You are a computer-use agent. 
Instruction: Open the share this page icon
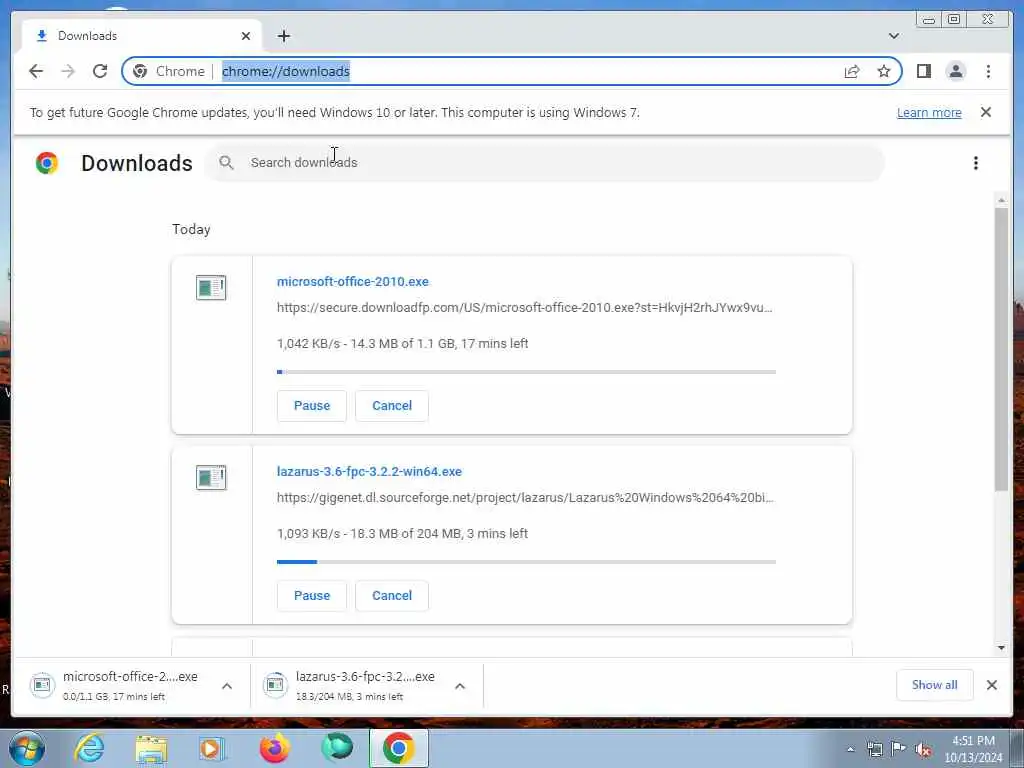(852, 71)
